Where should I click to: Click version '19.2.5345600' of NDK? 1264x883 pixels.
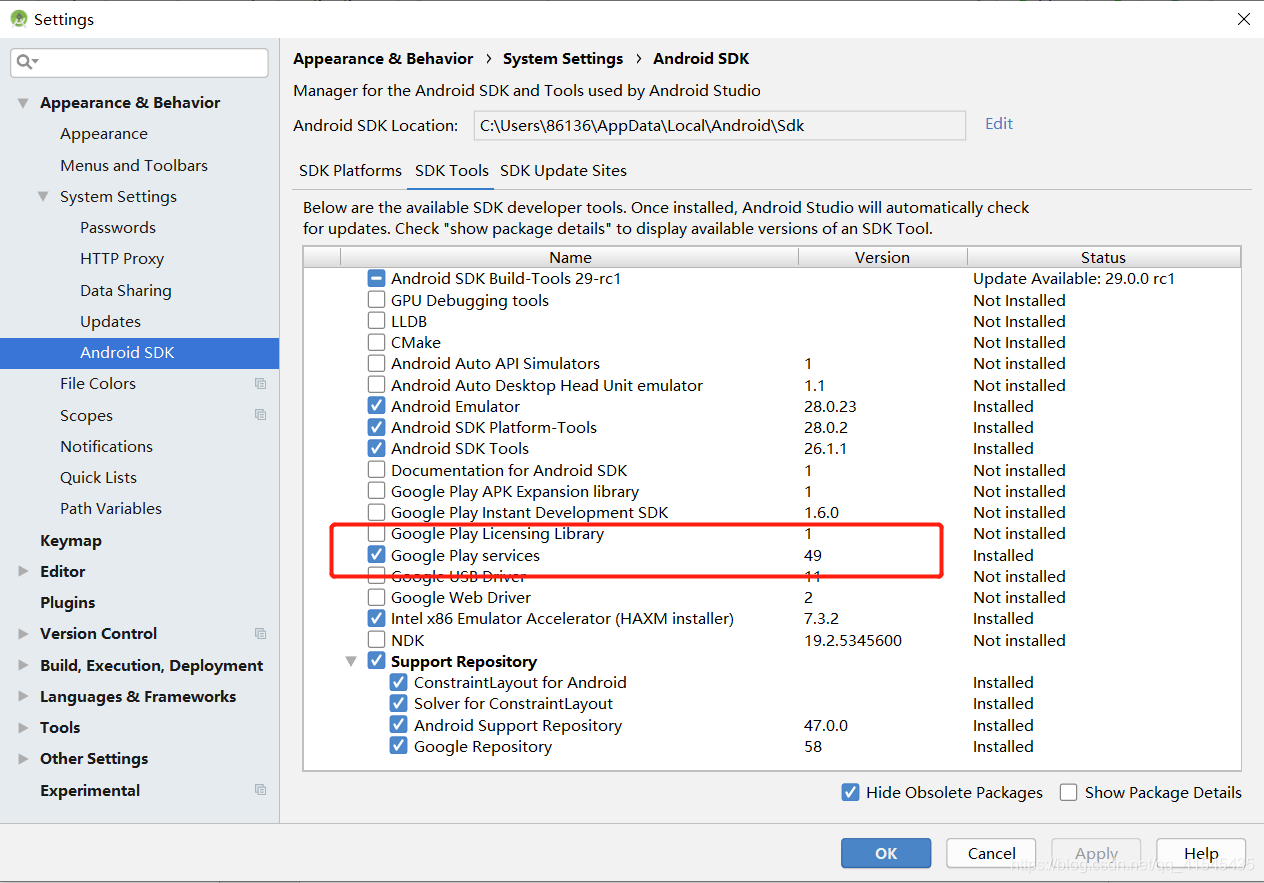point(853,640)
